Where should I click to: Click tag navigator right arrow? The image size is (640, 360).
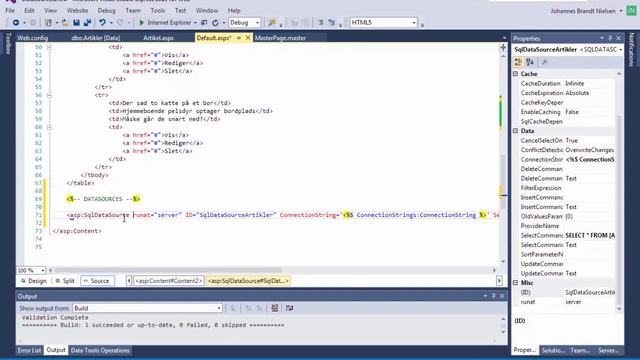pos(500,281)
